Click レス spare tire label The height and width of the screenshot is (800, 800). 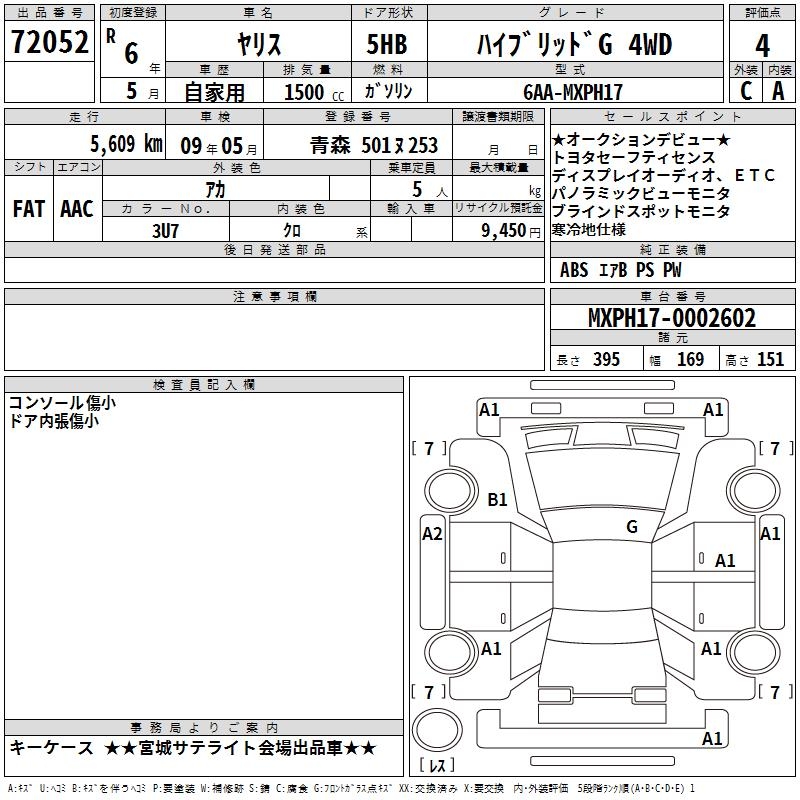tap(437, 764)
